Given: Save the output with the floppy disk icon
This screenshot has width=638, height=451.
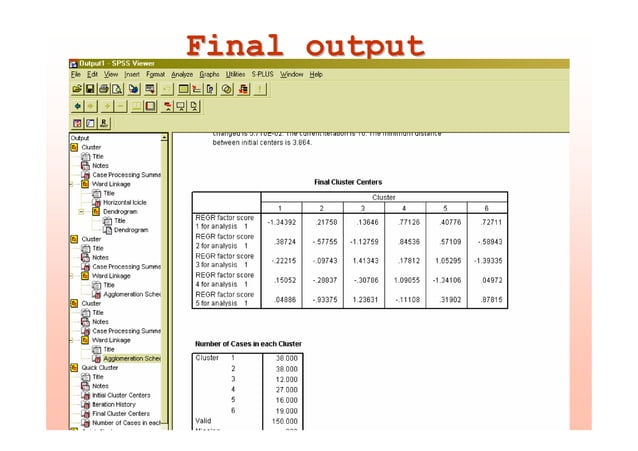Looking at the screenshot, I should (90, 89).
